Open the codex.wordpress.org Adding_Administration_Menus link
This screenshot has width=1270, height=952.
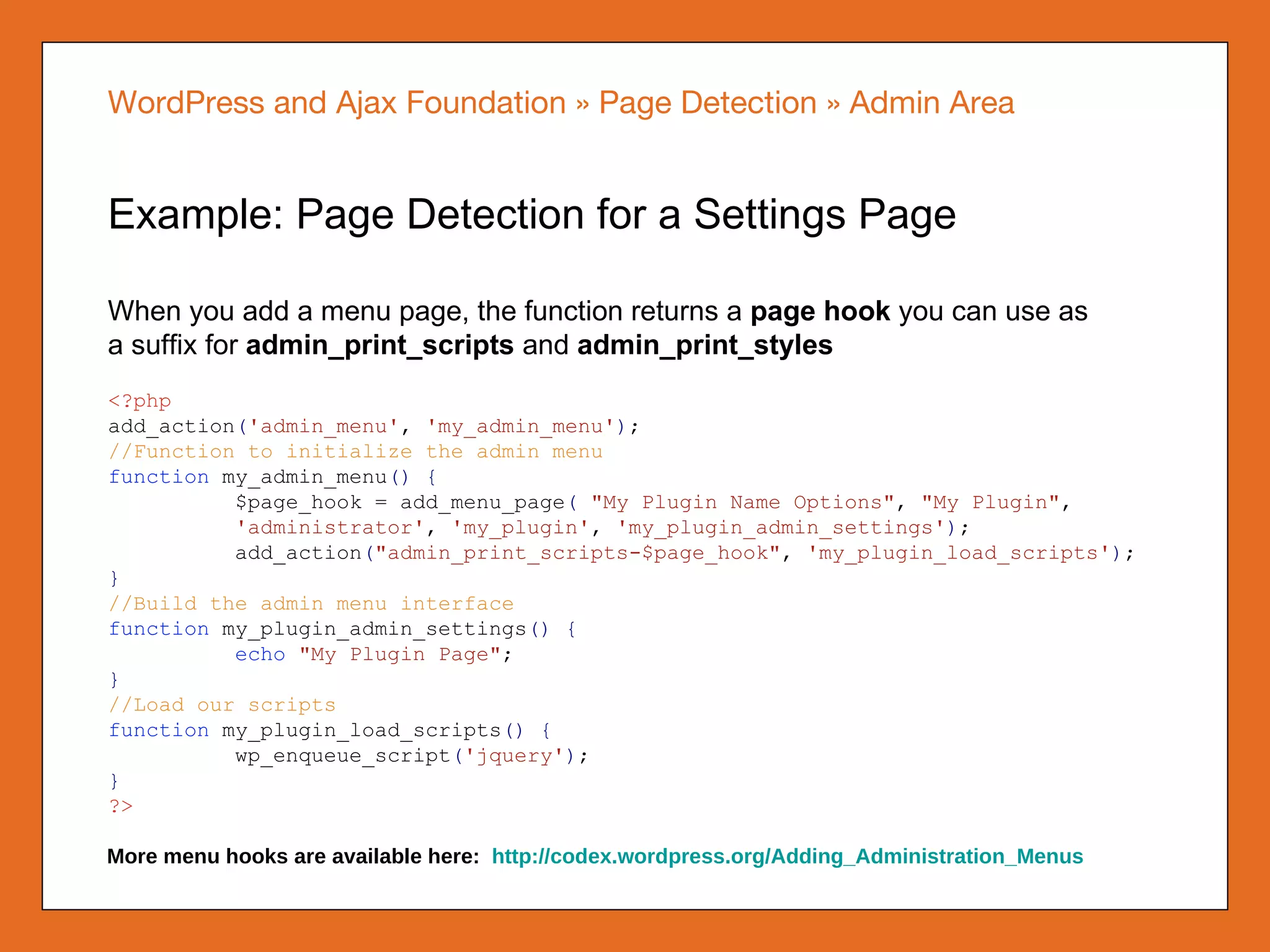787,857
